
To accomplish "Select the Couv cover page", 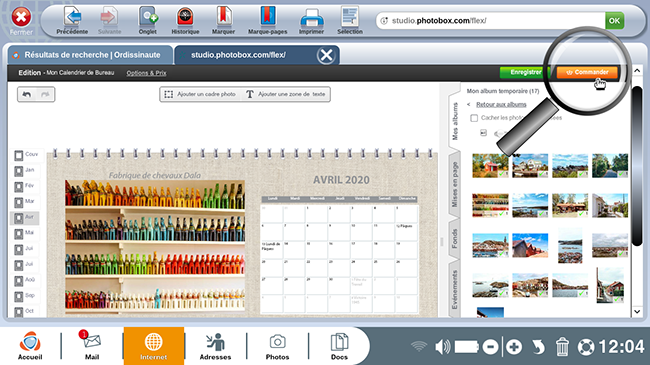I will point(26,155).
